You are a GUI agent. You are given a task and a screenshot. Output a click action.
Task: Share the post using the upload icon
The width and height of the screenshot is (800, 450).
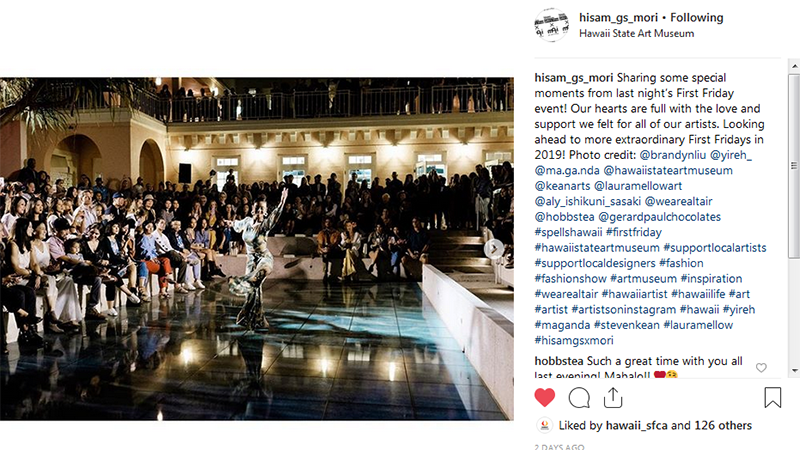(x=613, y=398)
